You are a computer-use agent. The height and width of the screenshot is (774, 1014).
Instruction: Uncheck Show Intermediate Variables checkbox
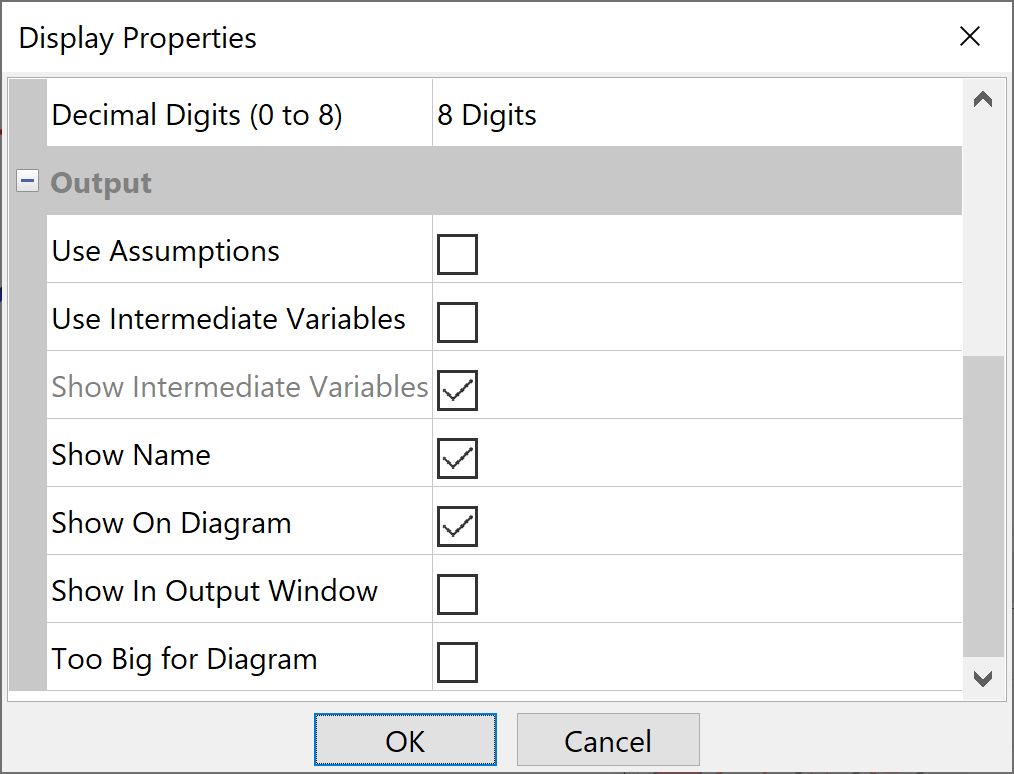[x=457, y=390]
